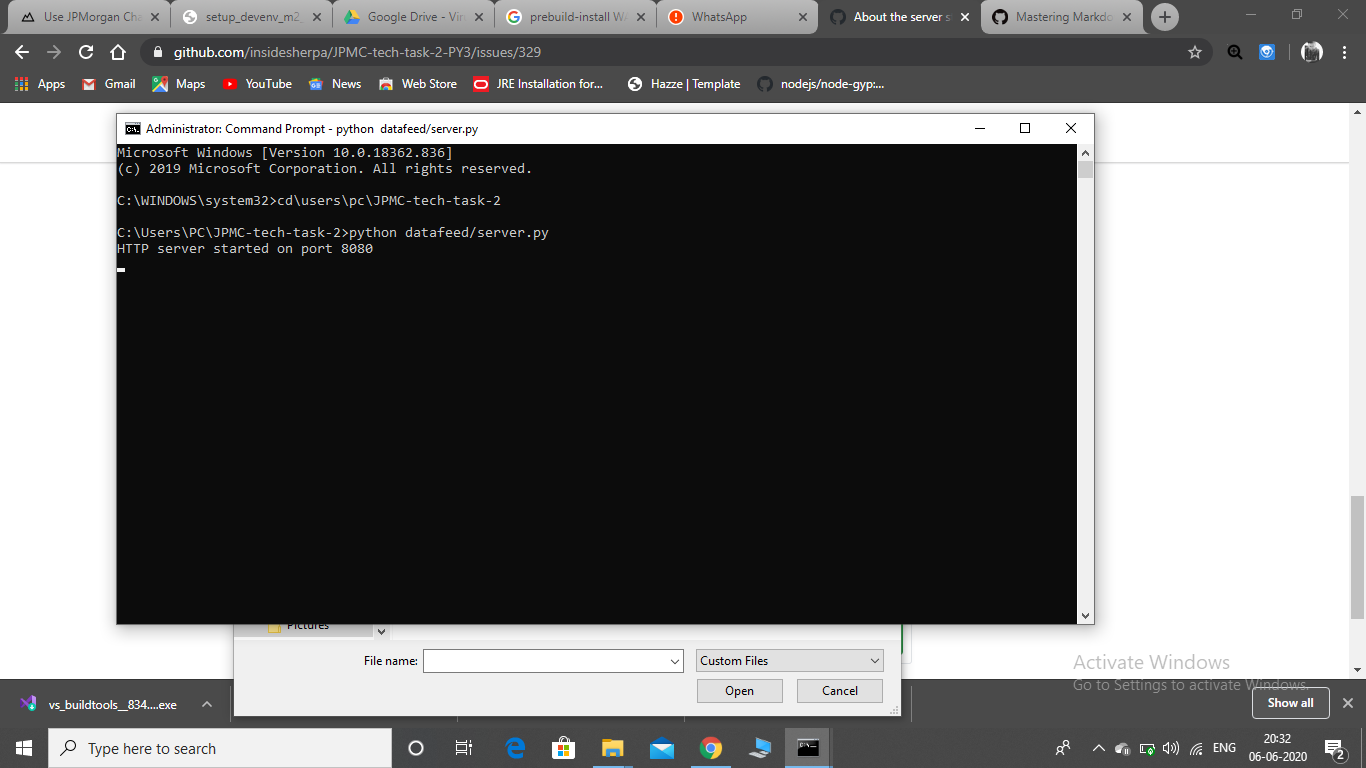The height and width of the screenshot is (768, 1366).
Task: Click the browser back arrow
Action: coord(20,52)
